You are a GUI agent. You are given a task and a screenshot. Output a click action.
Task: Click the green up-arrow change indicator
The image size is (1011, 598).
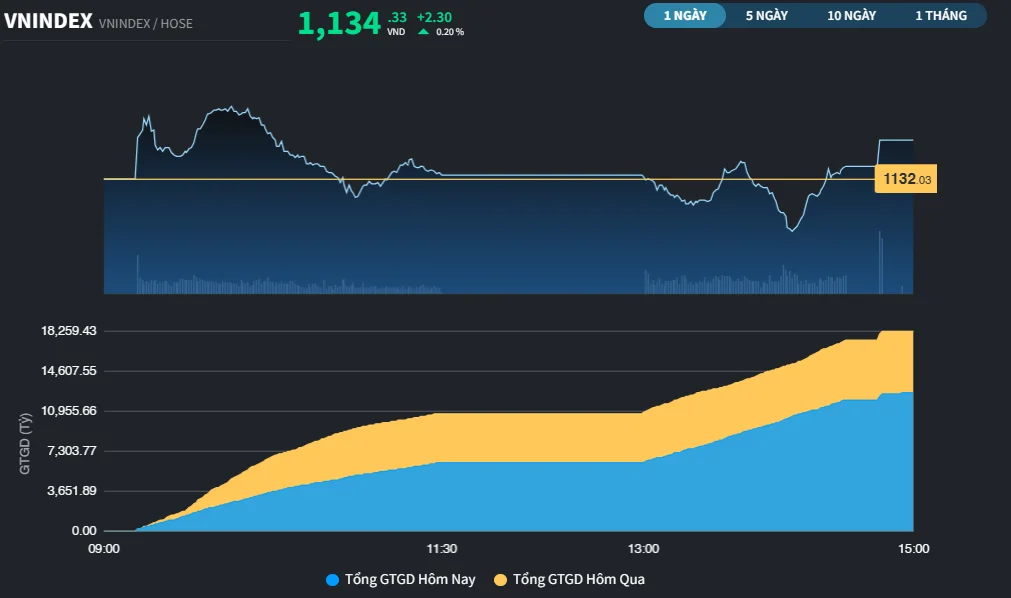tap(424, 32)
